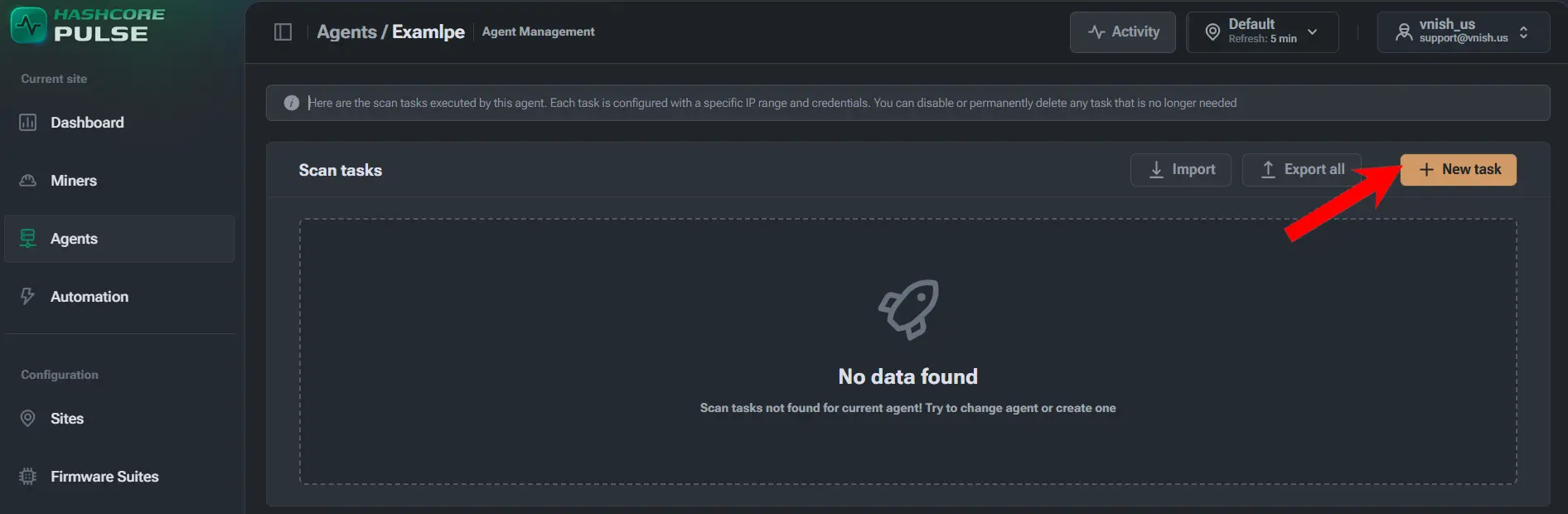Click the Automation lightning icon

point(28,297)
